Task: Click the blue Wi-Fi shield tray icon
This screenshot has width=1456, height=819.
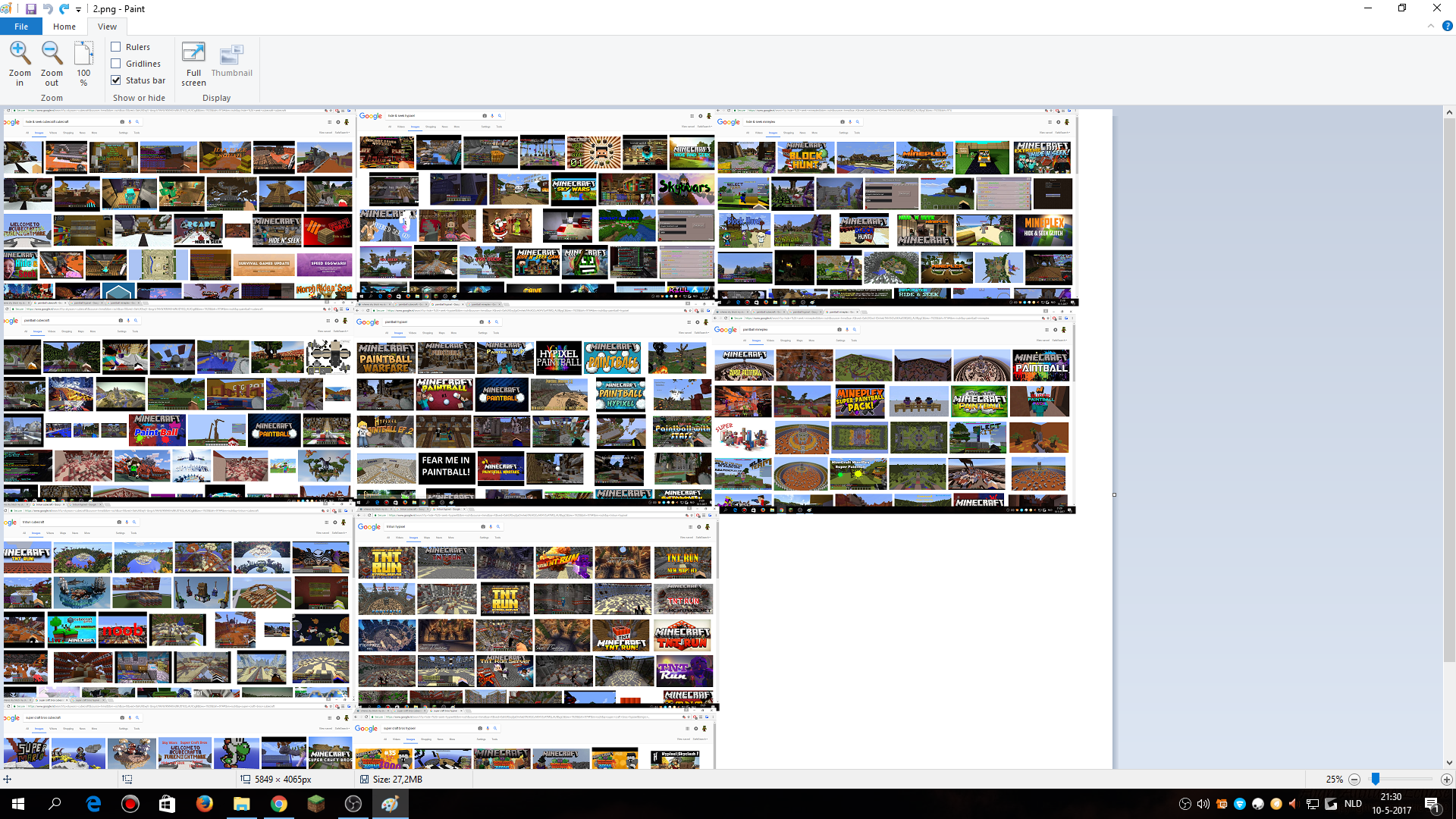Action: tap(1240, 804)
